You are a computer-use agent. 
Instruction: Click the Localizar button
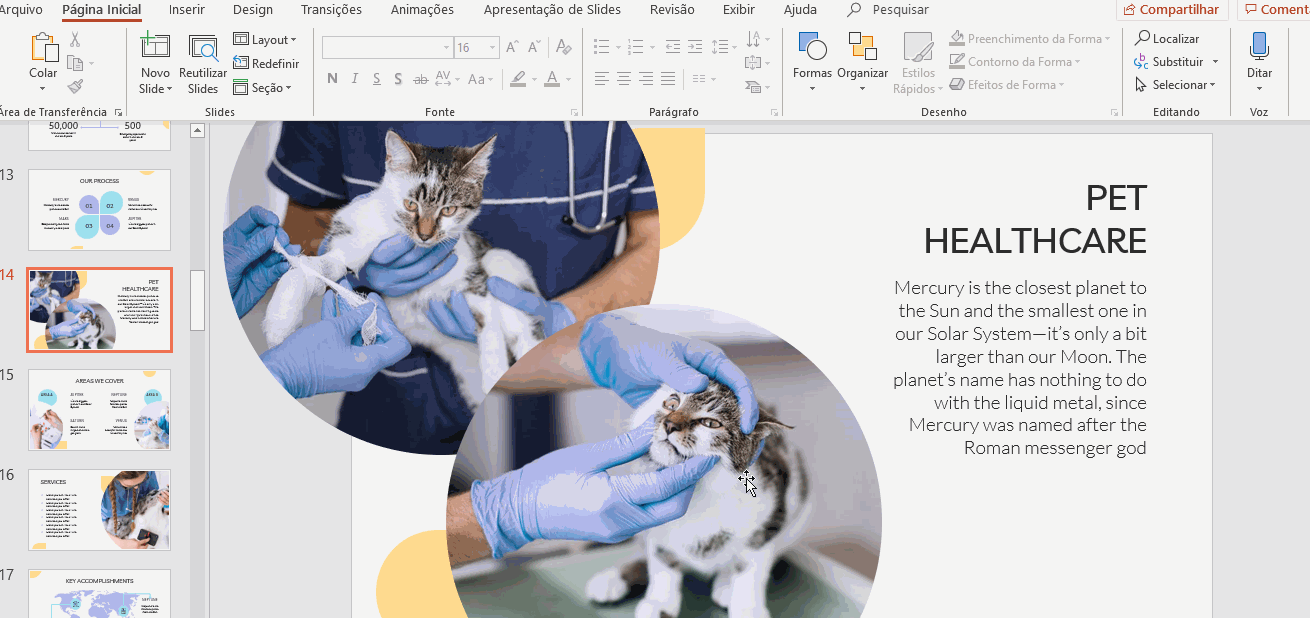click(x=1167, y=38)
